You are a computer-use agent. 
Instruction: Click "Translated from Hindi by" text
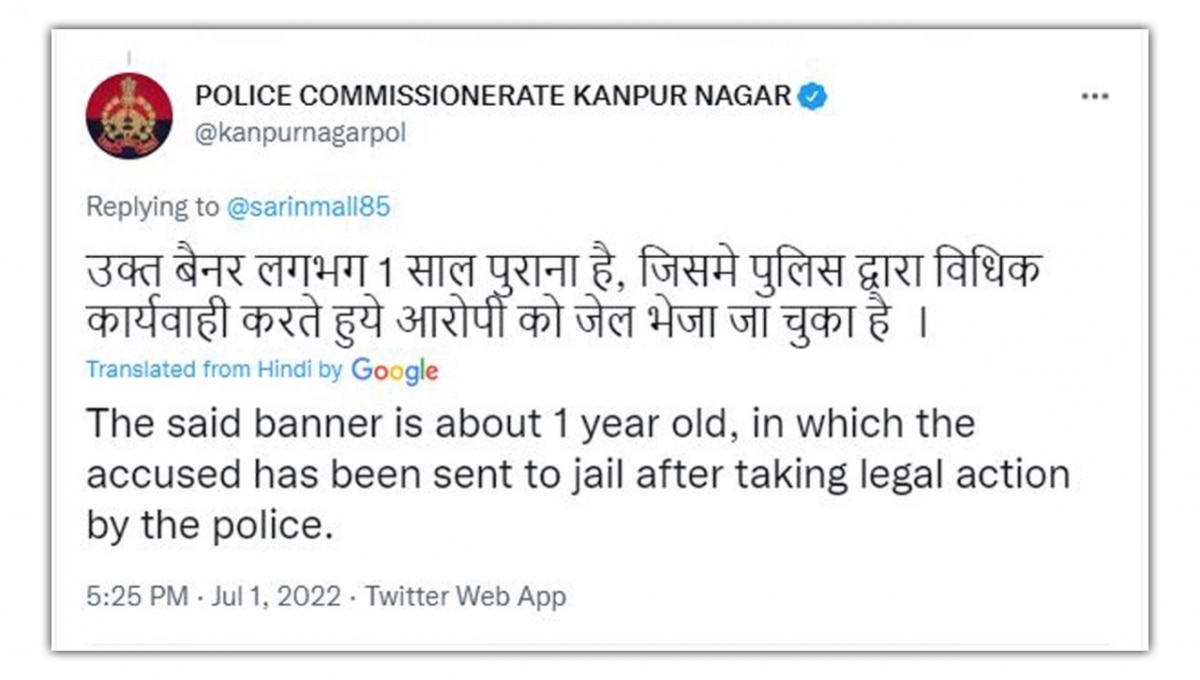click(x=214, y=369)
